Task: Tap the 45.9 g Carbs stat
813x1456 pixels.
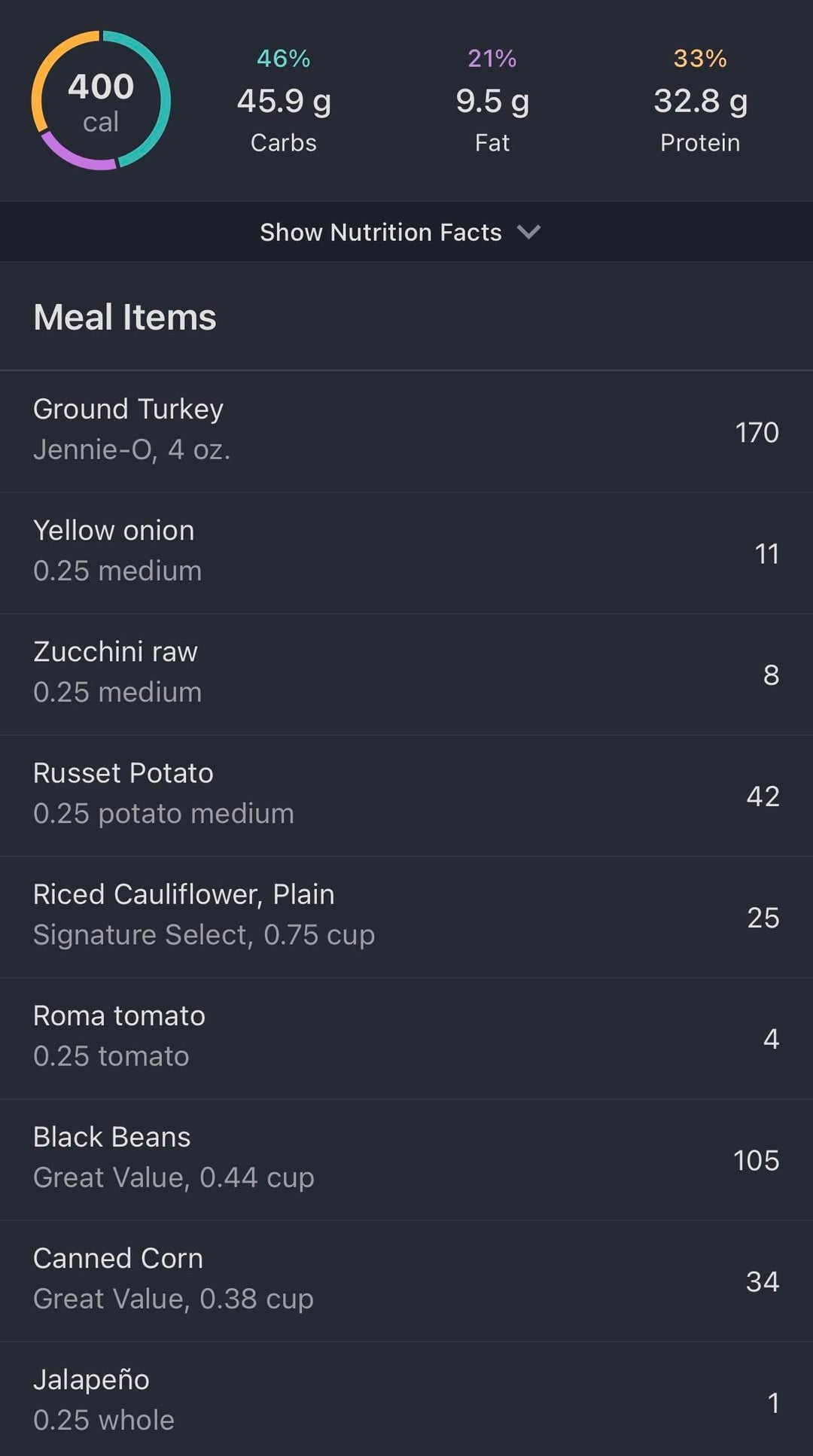Action: click(x=284, y=102)
